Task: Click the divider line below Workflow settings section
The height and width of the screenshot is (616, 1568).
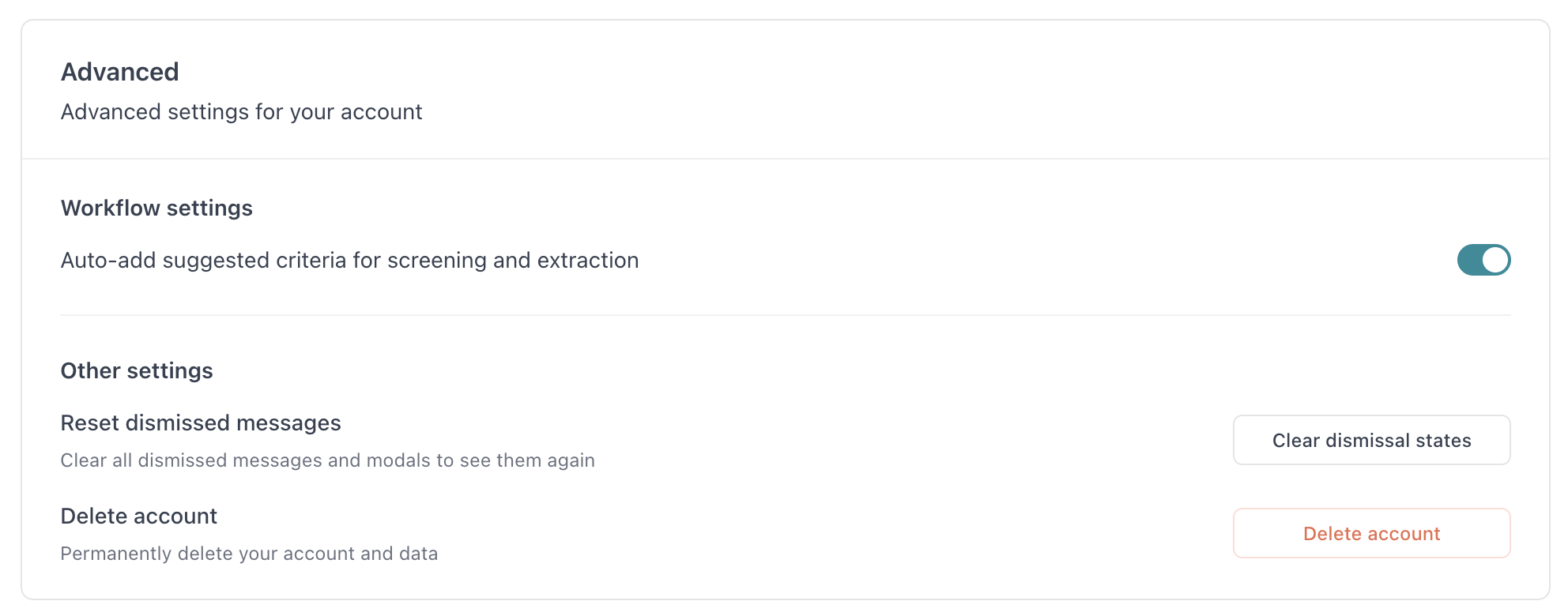Action: click(x=786, y=315)
